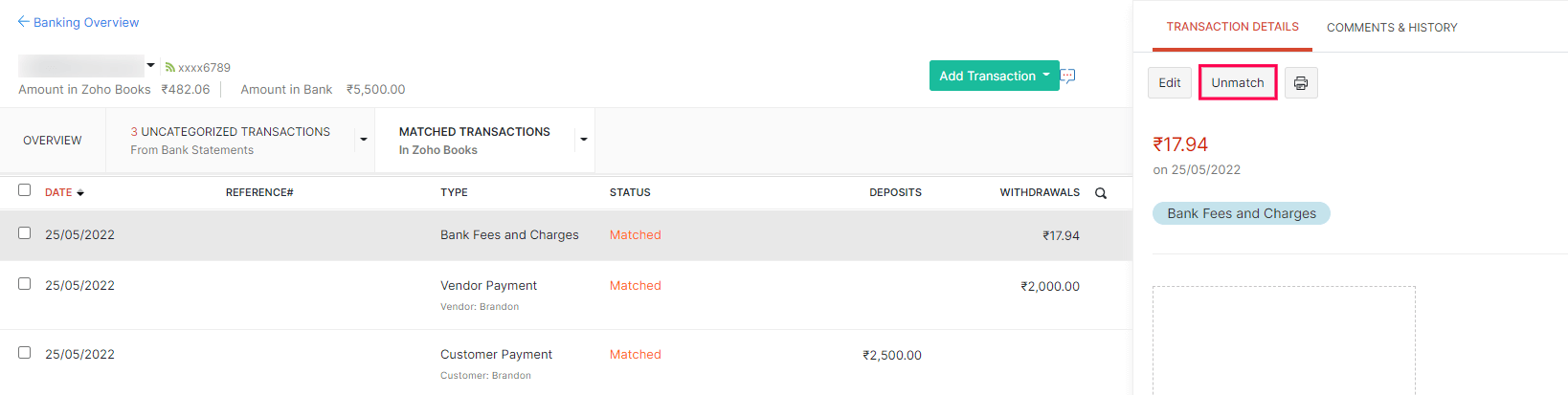Tick the Vendor Payment row checkbox
This screenshot has height=395, width=1568.
(x=25, y=284)
